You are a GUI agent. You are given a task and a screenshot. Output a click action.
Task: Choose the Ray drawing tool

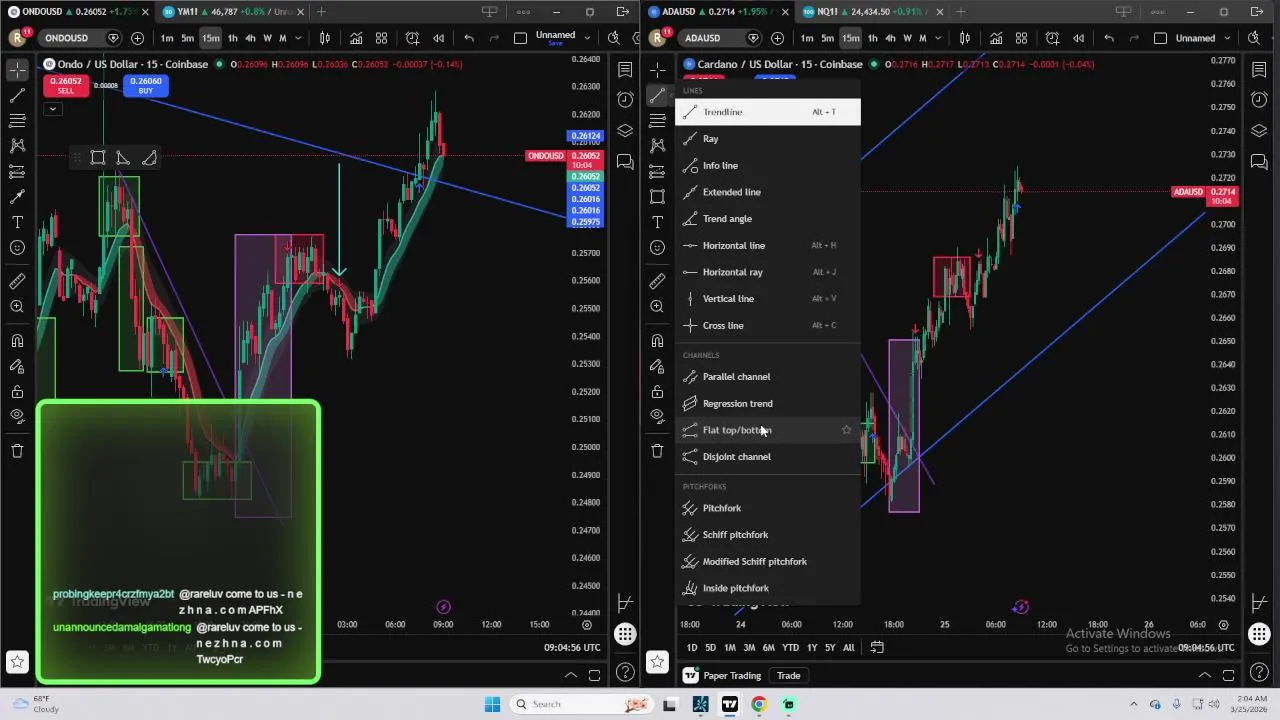767,139
